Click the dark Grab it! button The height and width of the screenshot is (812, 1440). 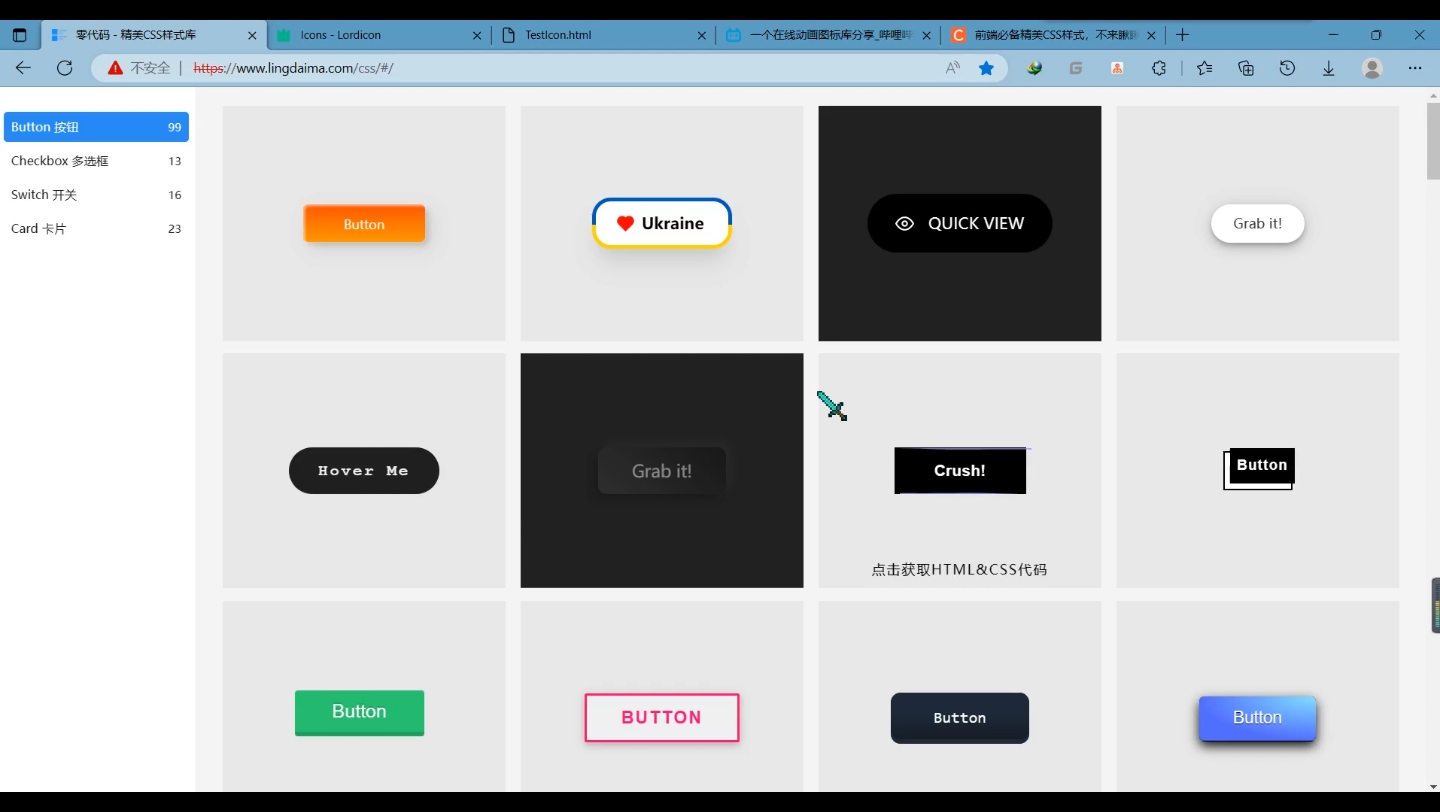[662, 471]
